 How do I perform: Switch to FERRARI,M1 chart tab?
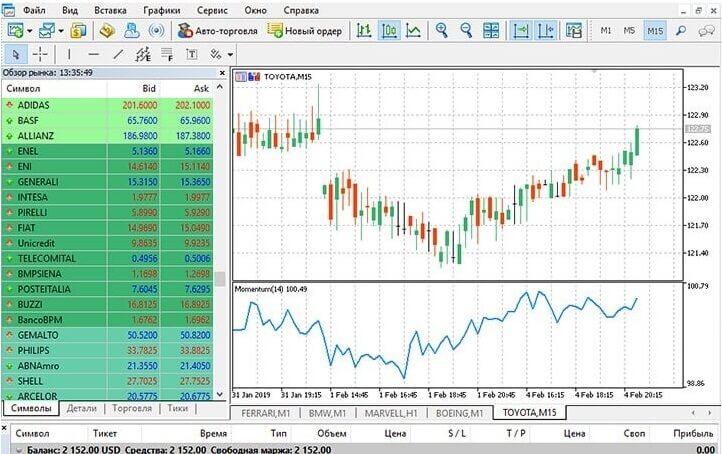point(266,413)
